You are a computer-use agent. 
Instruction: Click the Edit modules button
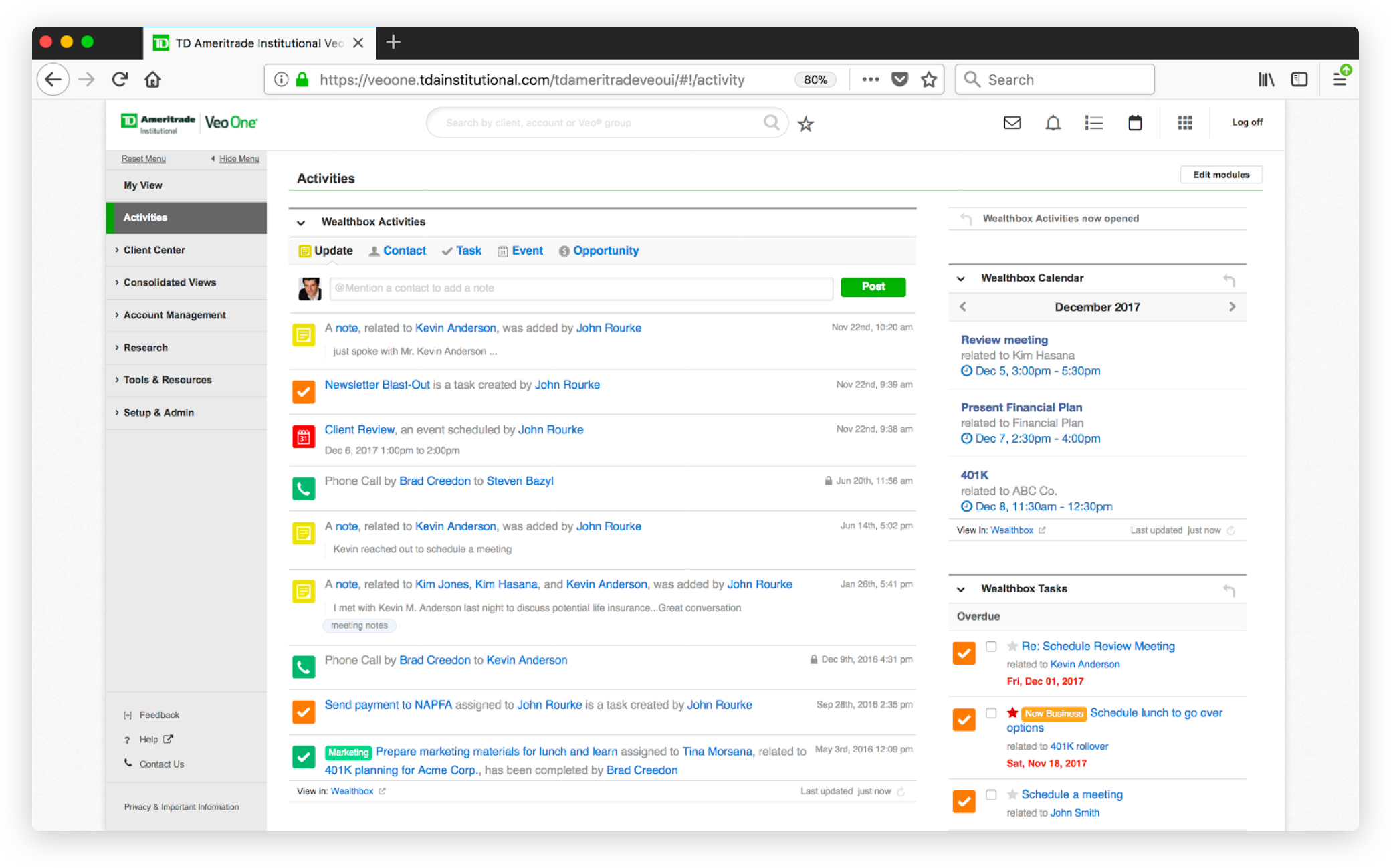pos(1221,175)
